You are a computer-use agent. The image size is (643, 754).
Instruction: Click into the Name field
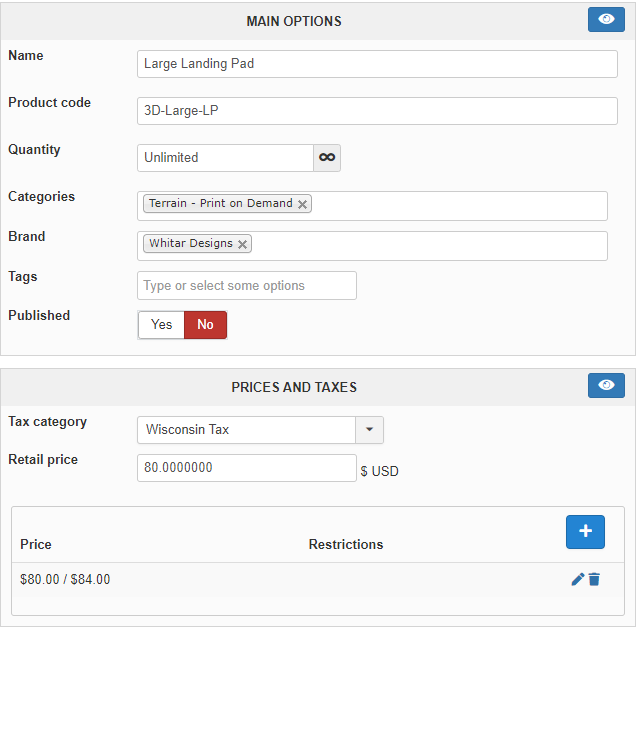pyautogui.click(x=377, y=64)
